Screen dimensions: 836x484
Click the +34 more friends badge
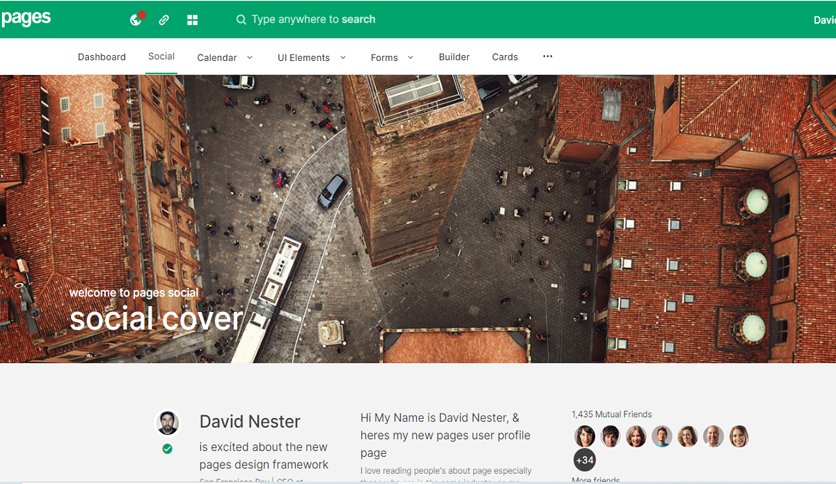coord(585,460)
